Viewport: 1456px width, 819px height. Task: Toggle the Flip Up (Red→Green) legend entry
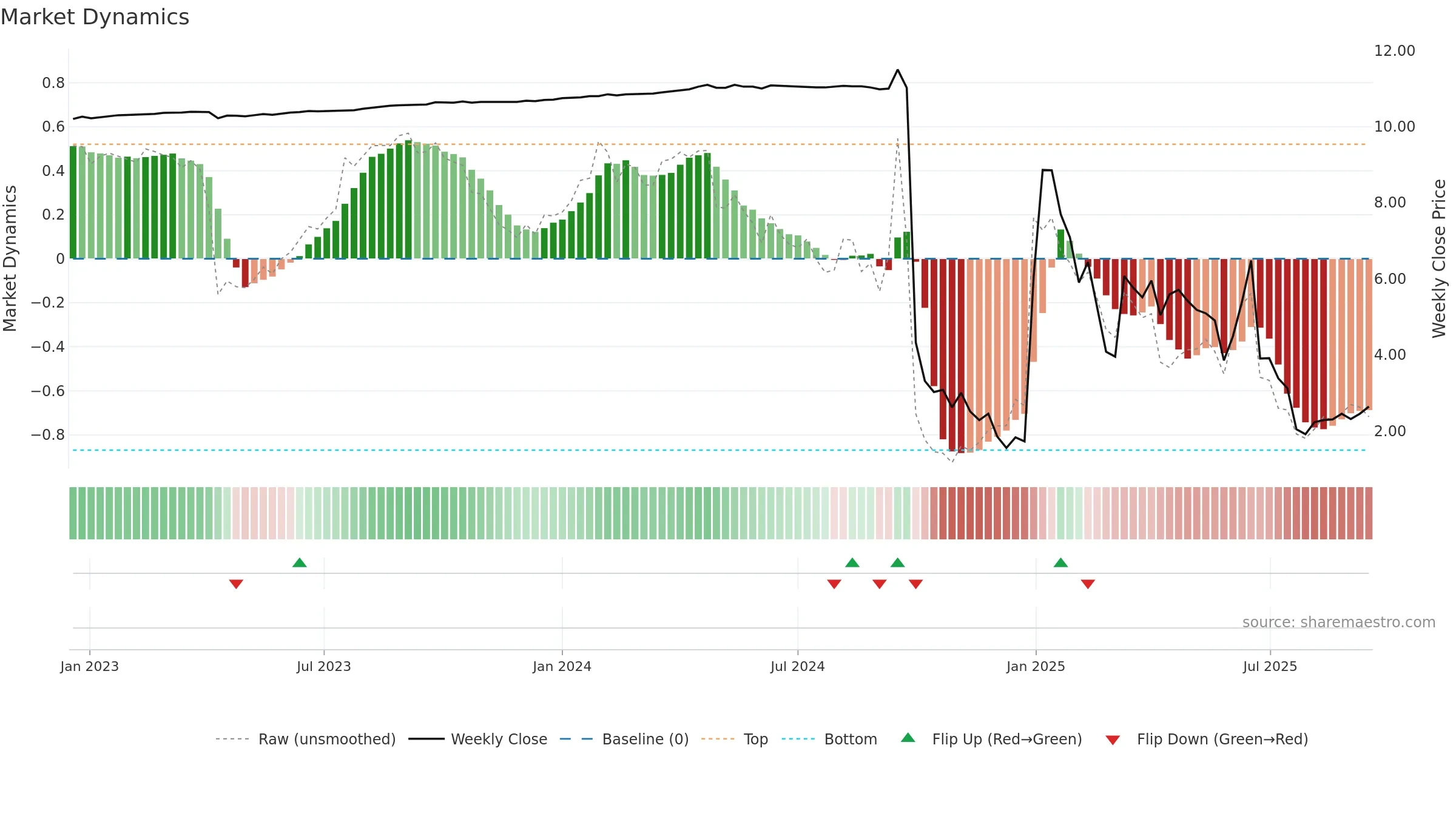pos(991,739)
